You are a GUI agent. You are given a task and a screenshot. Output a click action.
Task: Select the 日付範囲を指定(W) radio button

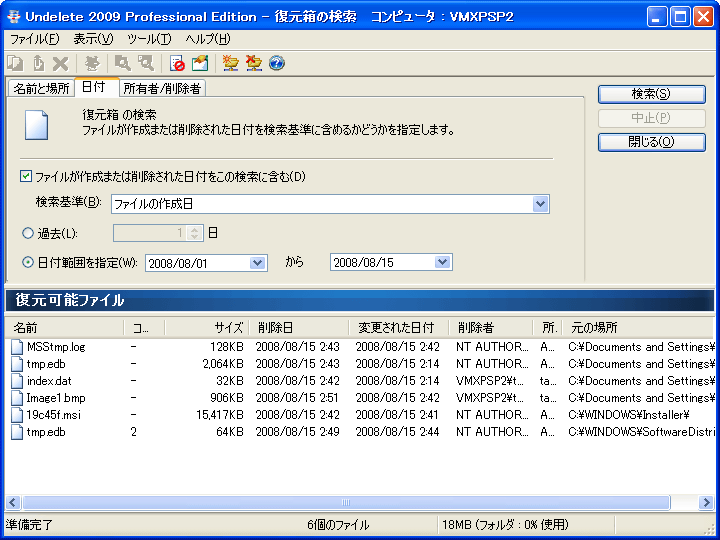coord(28,262)
